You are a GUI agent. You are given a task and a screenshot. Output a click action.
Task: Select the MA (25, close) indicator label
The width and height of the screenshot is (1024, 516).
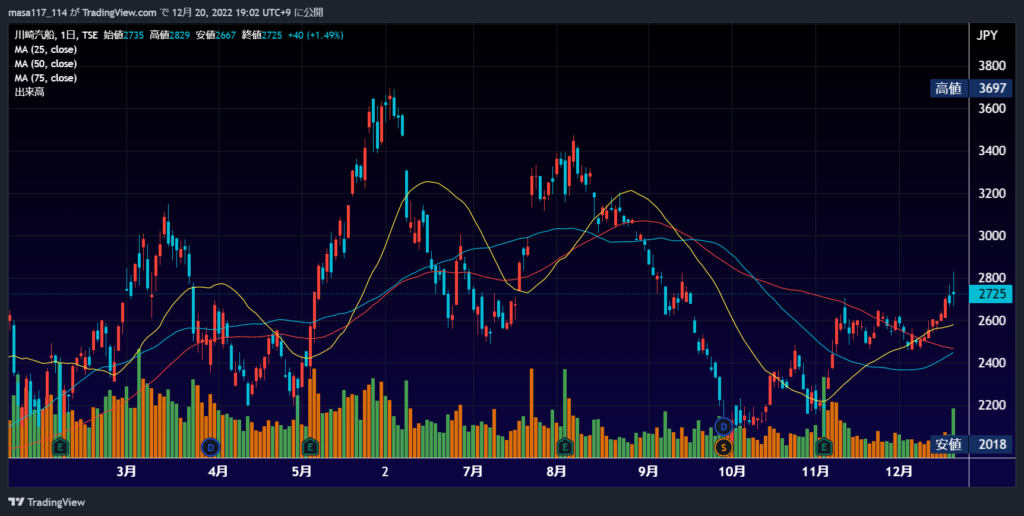click(x=46, y=50)
